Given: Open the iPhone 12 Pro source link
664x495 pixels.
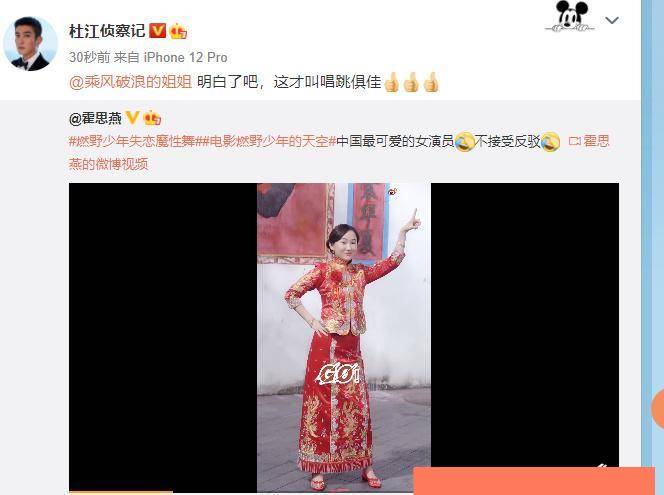Looking at the screenshot, I should click(185, 57).
